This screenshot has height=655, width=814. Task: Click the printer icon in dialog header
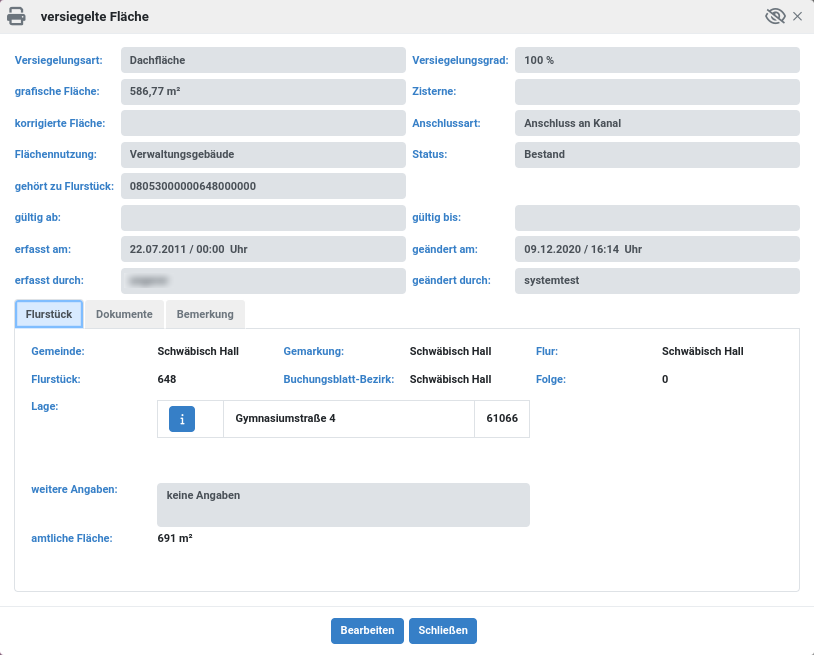[17, 17]
